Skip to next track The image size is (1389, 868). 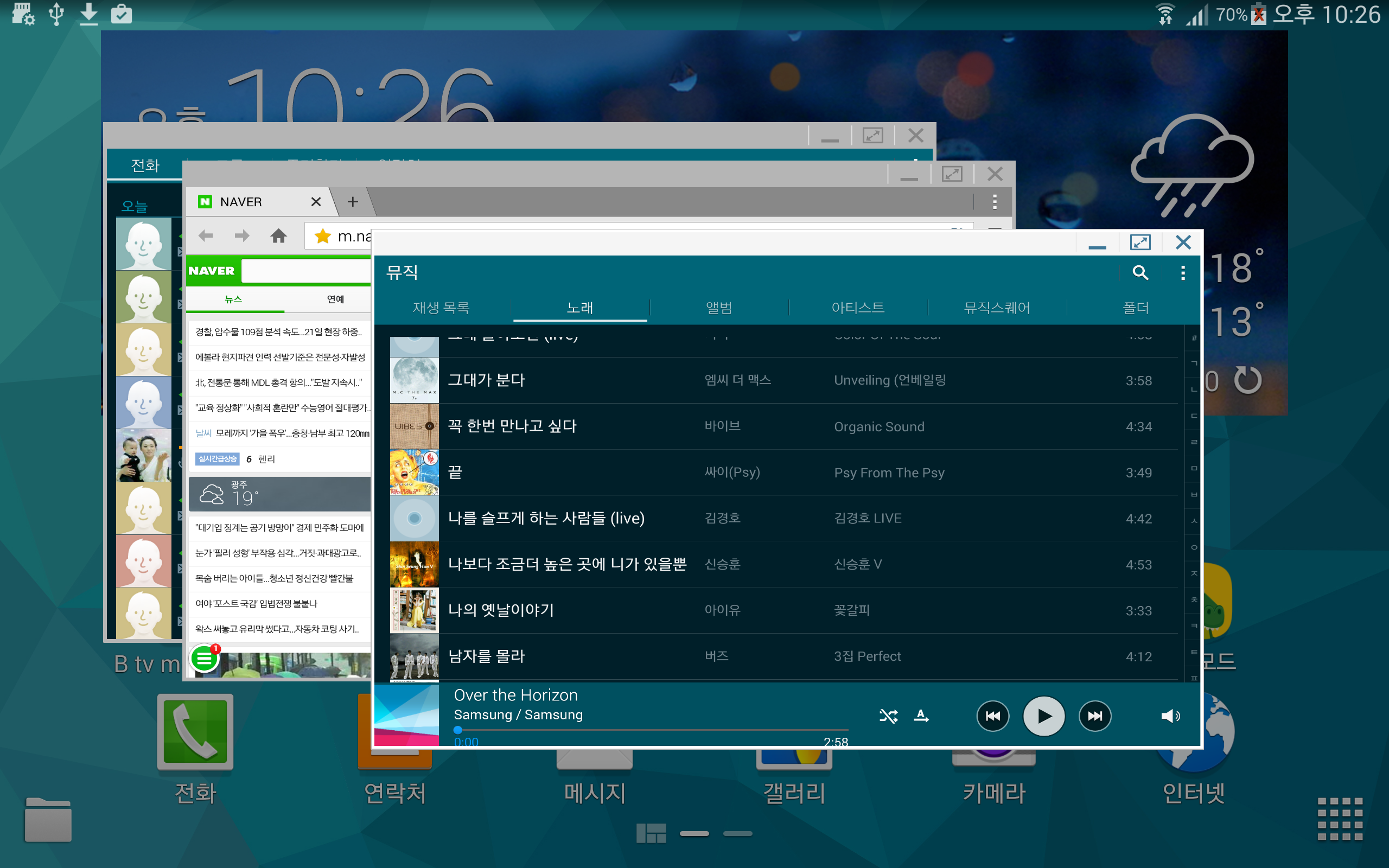(1094, 716)
